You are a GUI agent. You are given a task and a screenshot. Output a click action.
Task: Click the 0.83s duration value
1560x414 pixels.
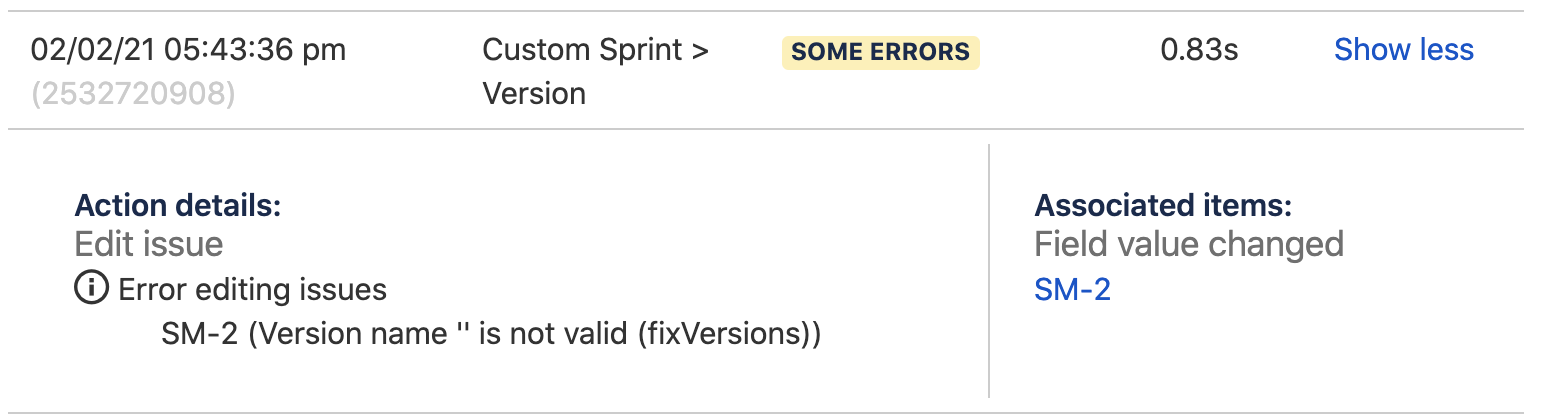[x=1199, y=50]
